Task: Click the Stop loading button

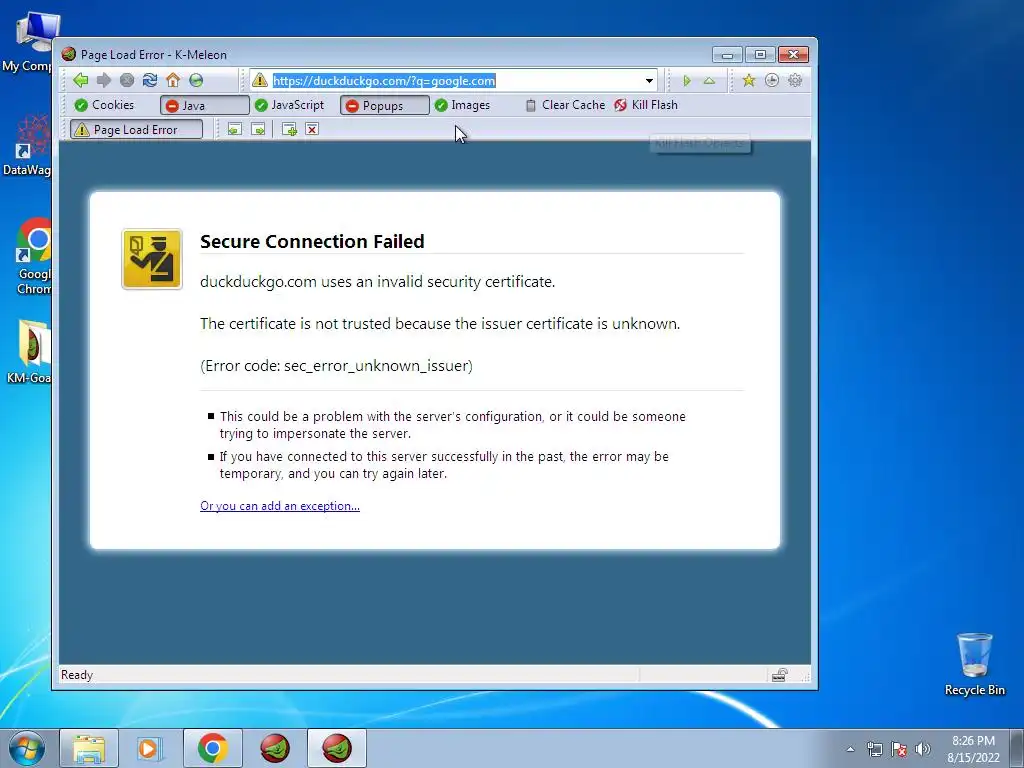Action: coord(127,80)
